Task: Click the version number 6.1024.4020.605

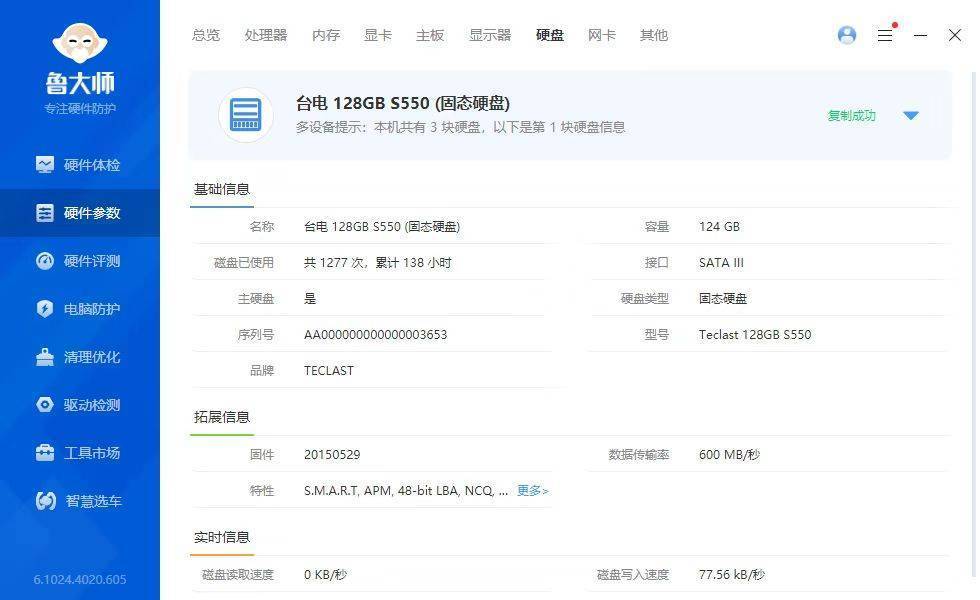Action: 80,579
